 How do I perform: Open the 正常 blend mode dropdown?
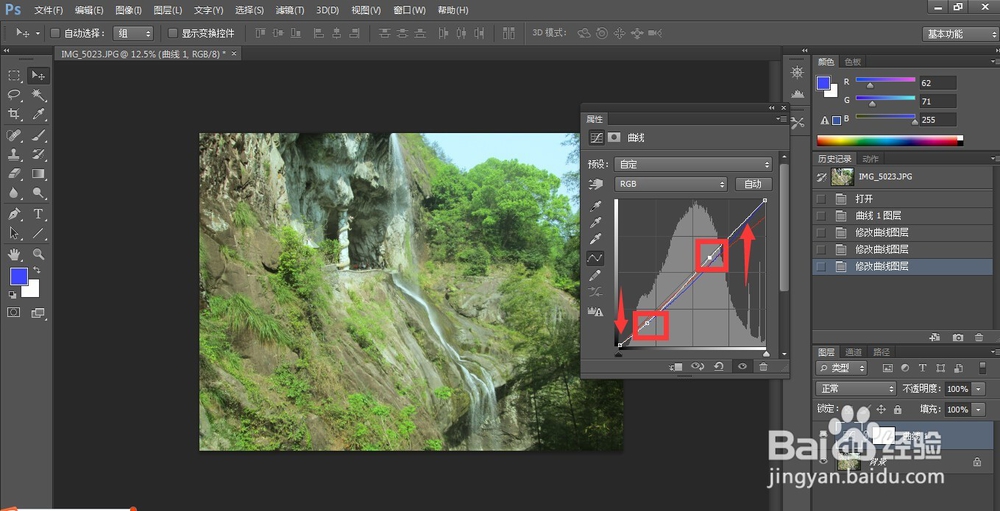pyautogui.click(x=856, y=389)
